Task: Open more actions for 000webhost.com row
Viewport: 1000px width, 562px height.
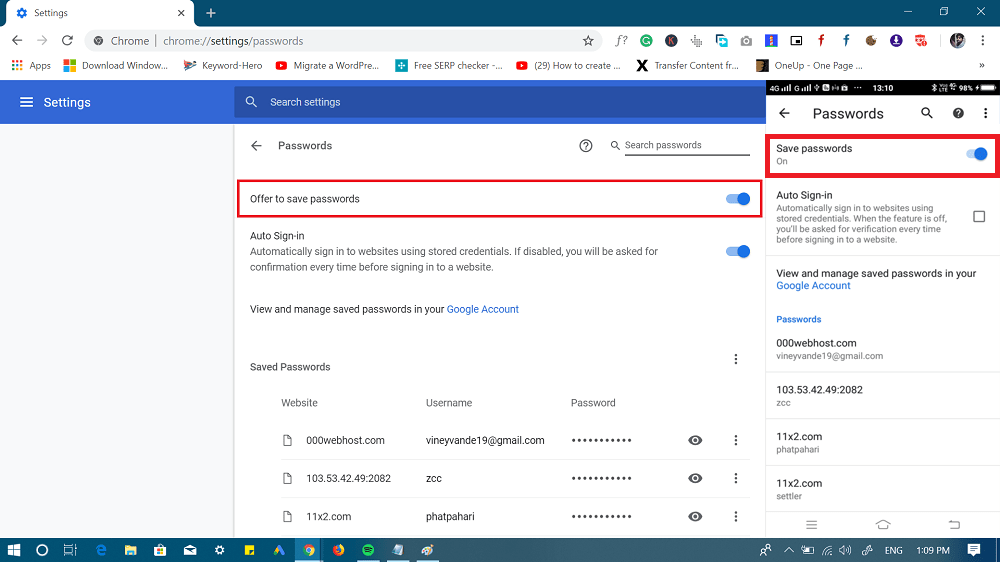Action: tap(735, 440)
